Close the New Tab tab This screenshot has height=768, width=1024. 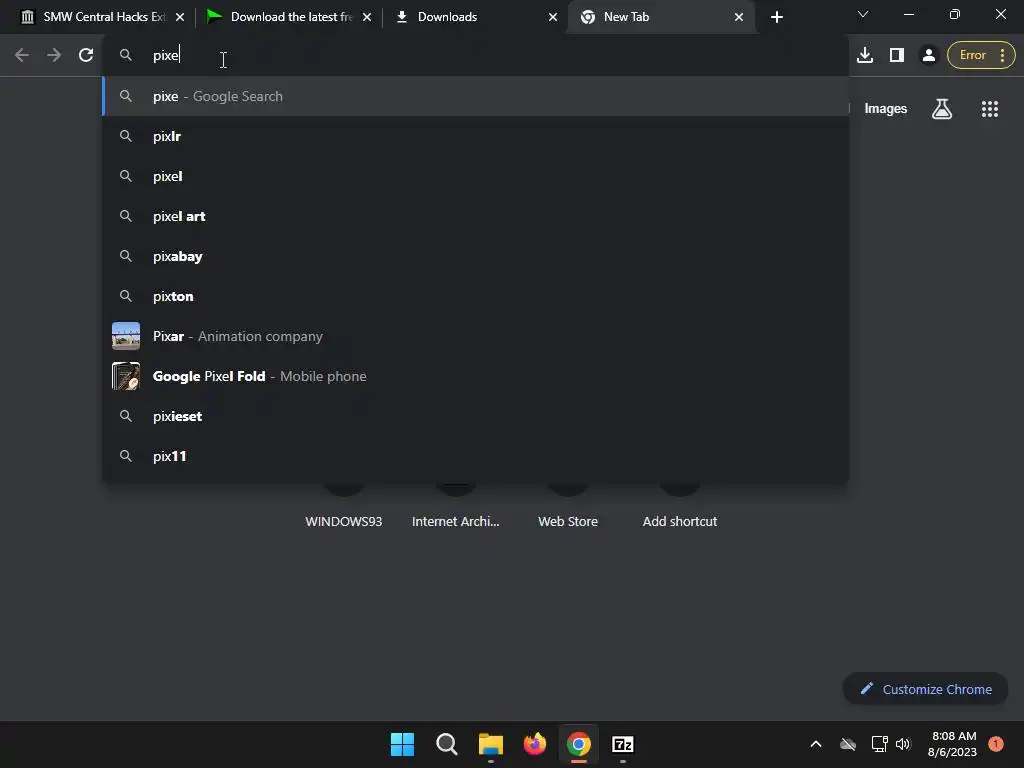[x=739, y=17]
